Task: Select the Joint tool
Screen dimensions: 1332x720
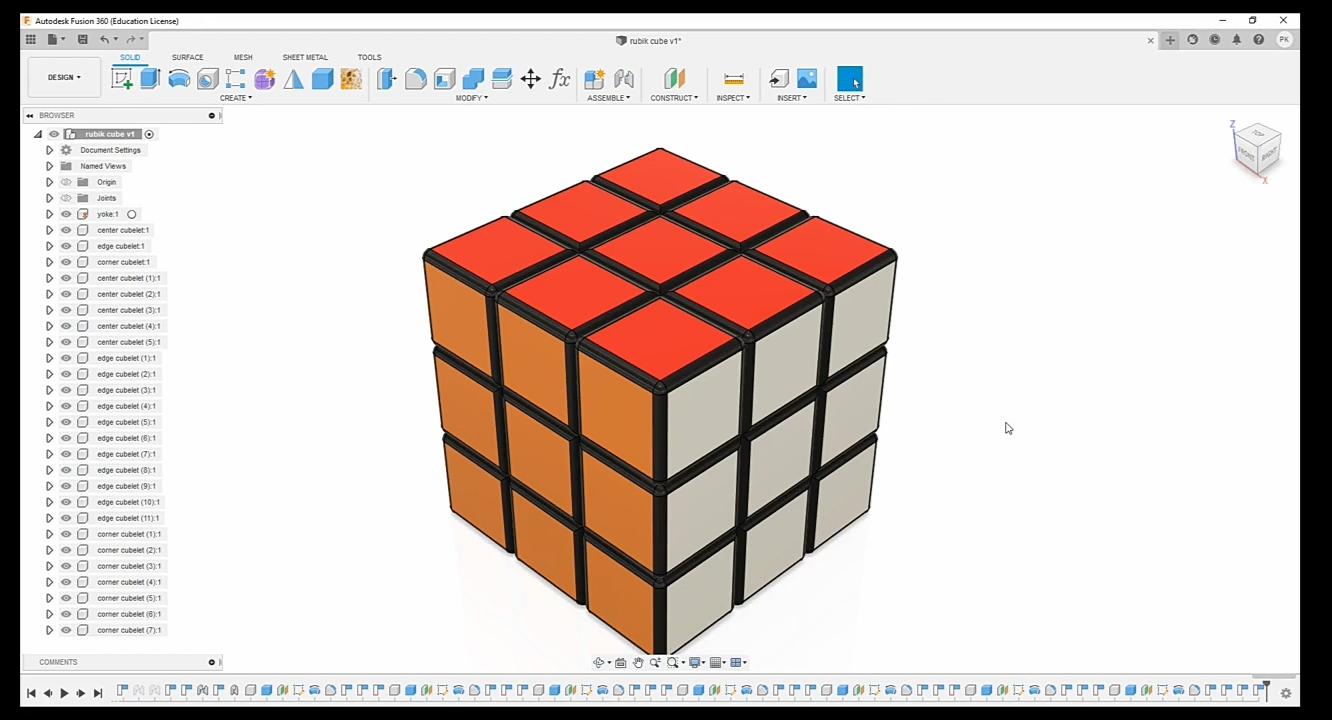Action: (624, 79)
